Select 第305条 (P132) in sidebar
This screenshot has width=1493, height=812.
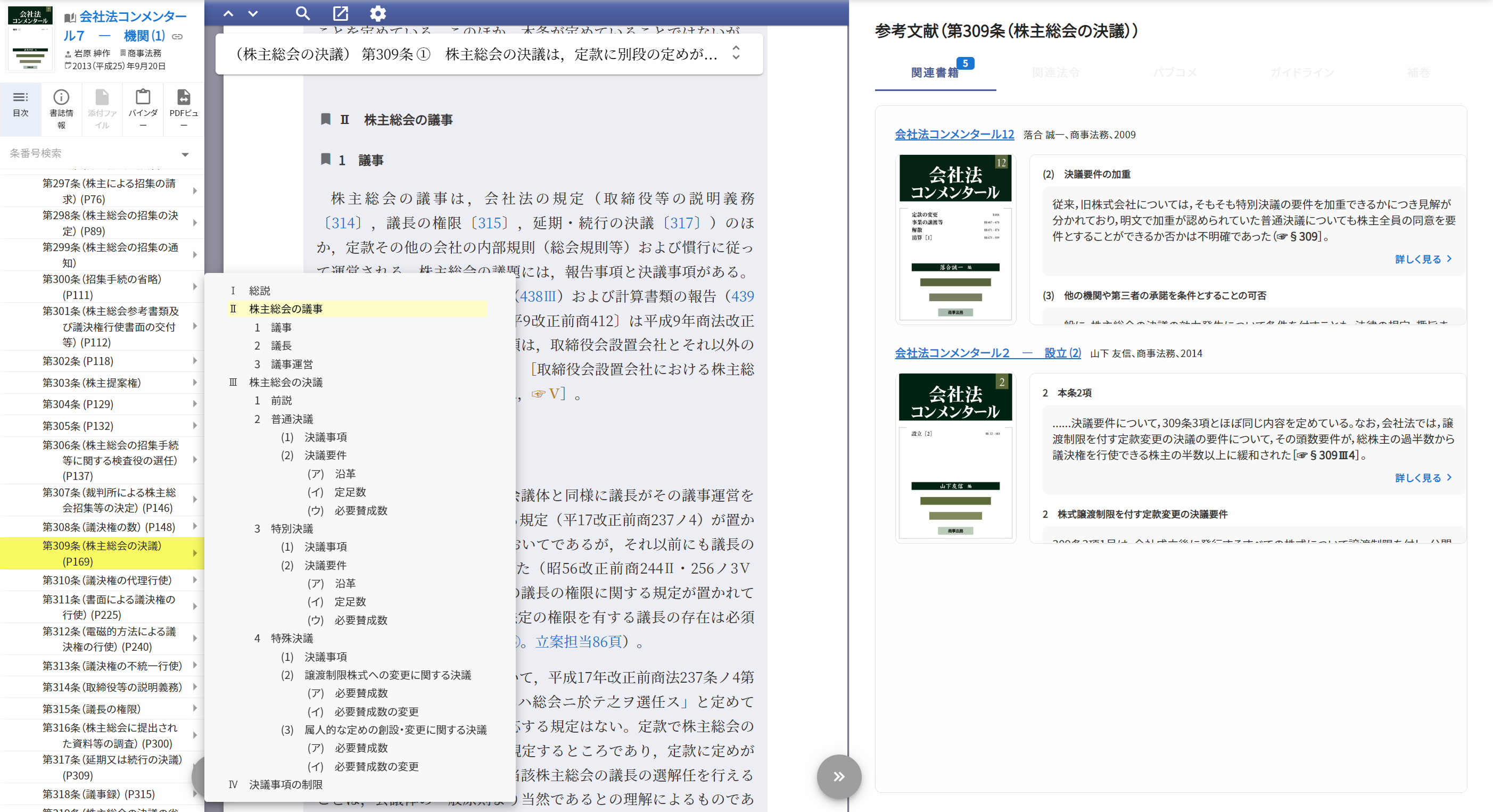click(x=78, y=426)
